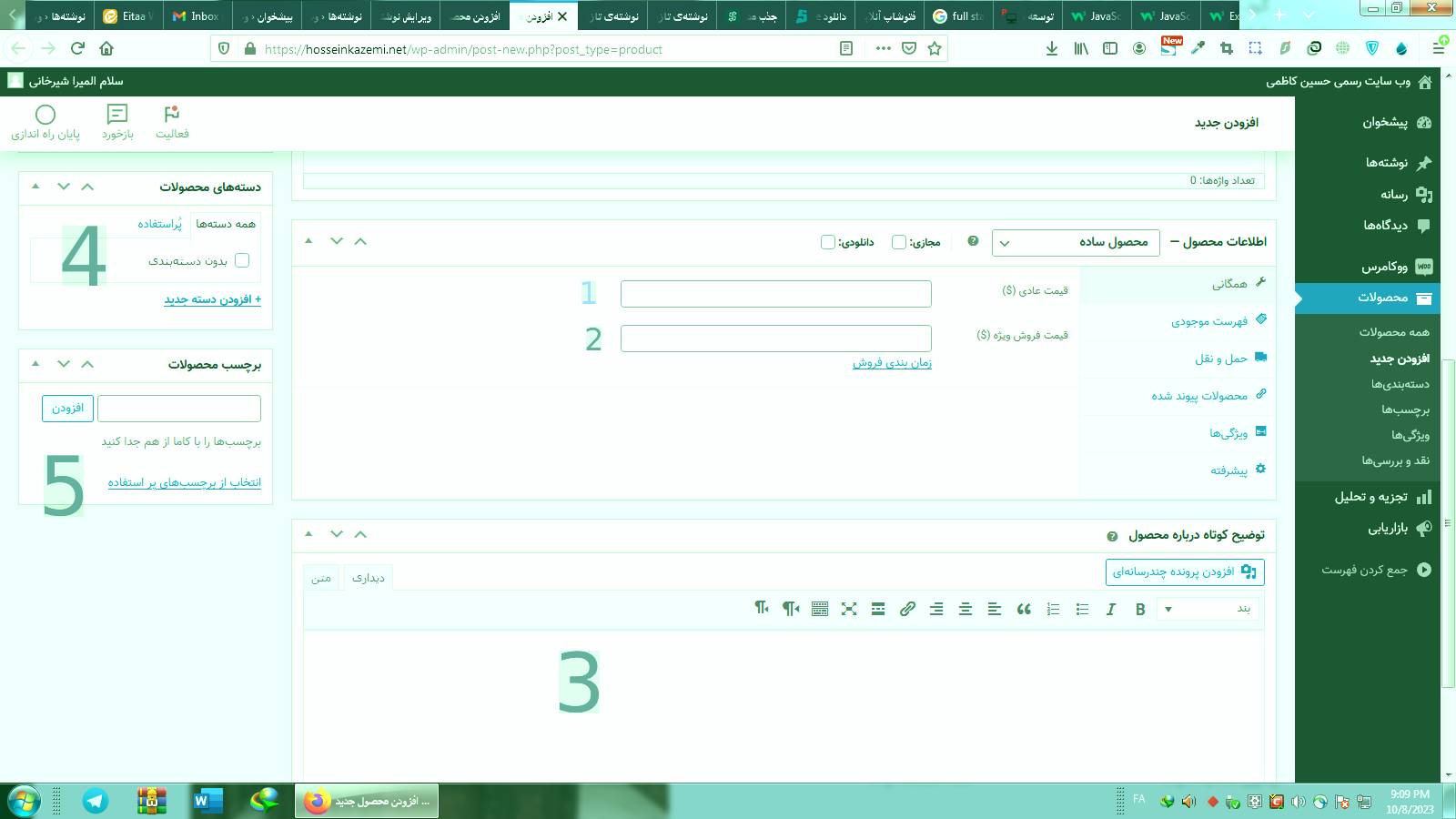Open the ویژگی‌ها (Attributes) product data tab
The height and width of the screenshot is (819, 1456).
point(1178,433)
